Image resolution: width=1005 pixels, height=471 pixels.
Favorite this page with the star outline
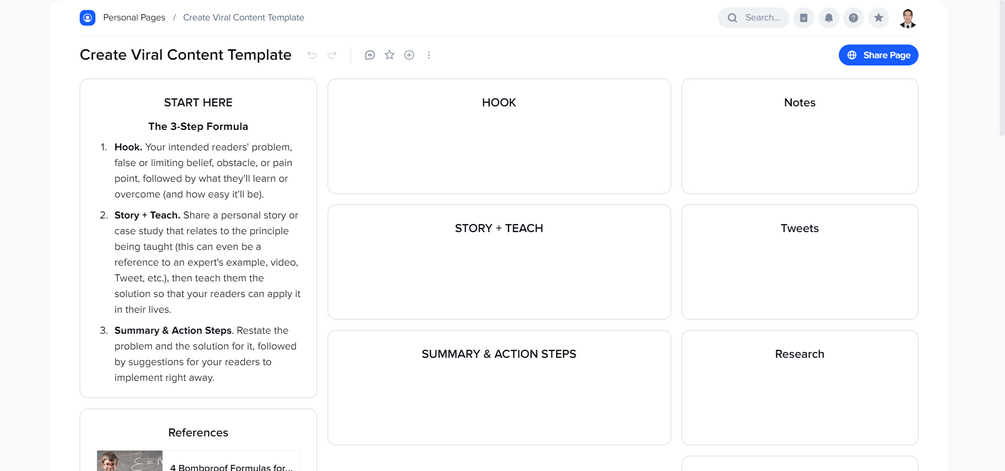tap(390, 55)
